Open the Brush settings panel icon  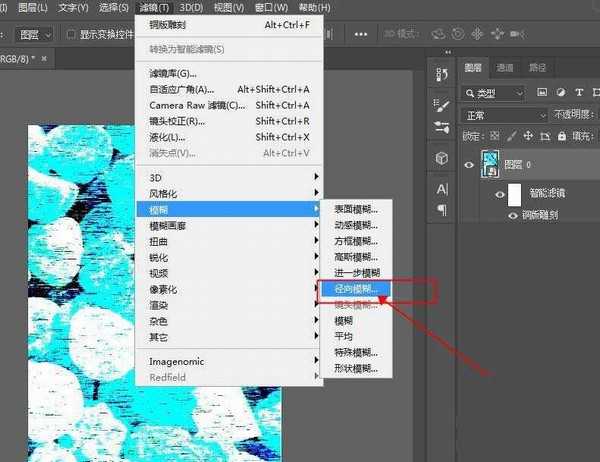tap(442, 102)
